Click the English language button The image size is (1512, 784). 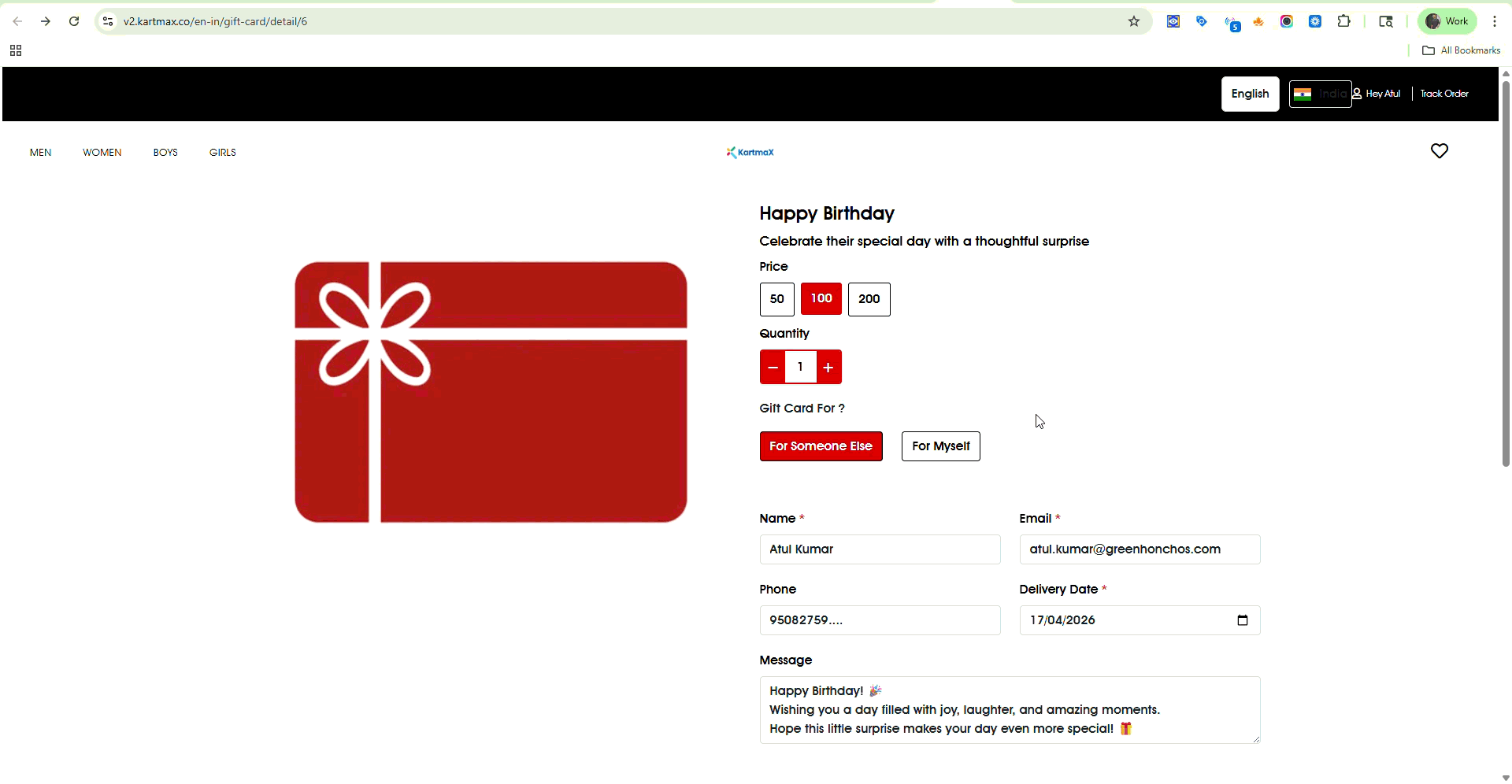[x=1250, y=93]
